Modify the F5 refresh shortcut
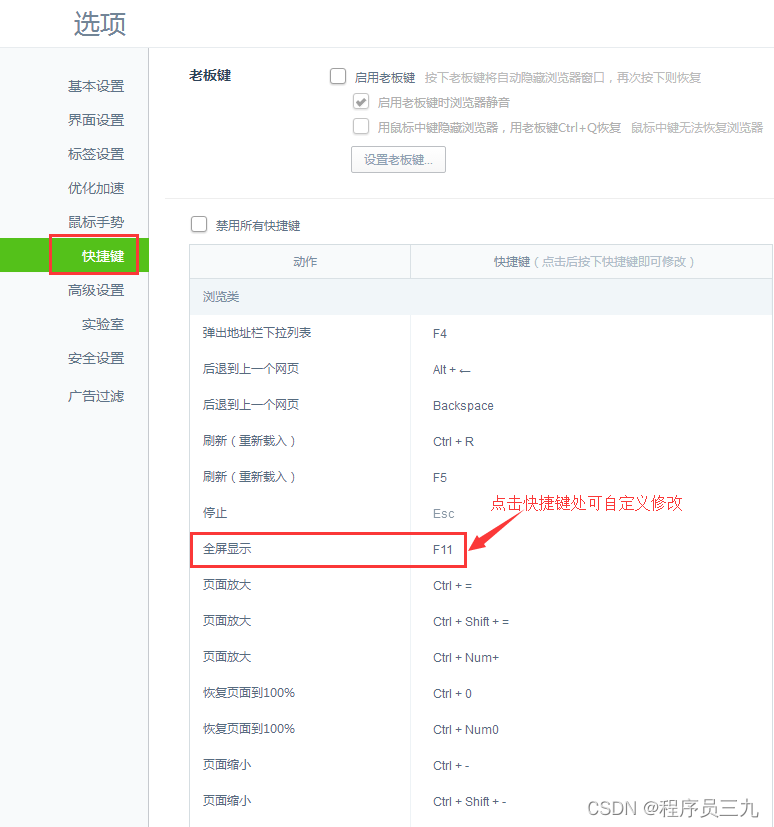Viewport: 774px width, 827px height. (x=440, y=478)
